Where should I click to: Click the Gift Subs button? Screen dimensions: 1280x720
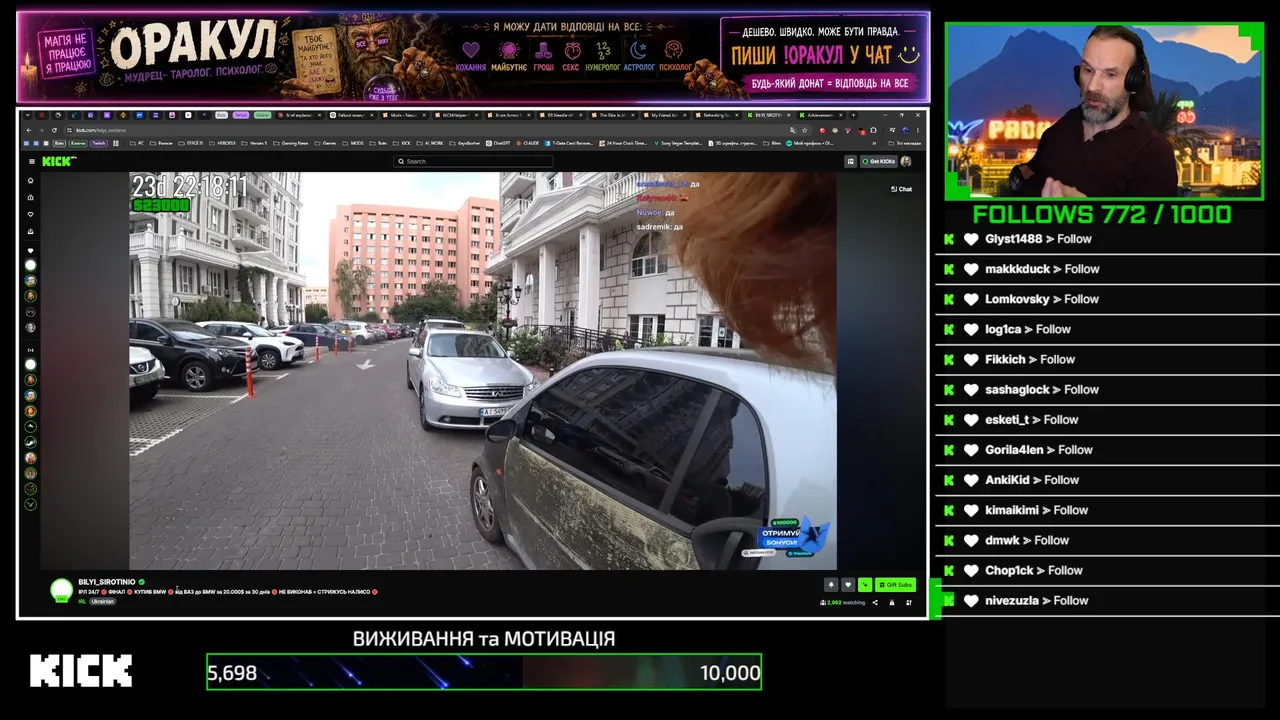coord(894,585)
